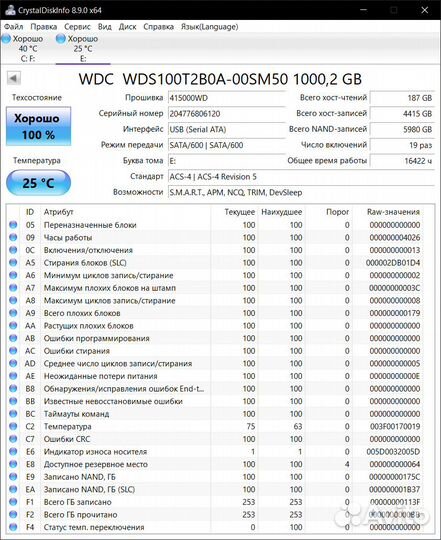The image size is (441, 540).
Task: Close the CrystalDiskInfo window
Action: point(425,10)
